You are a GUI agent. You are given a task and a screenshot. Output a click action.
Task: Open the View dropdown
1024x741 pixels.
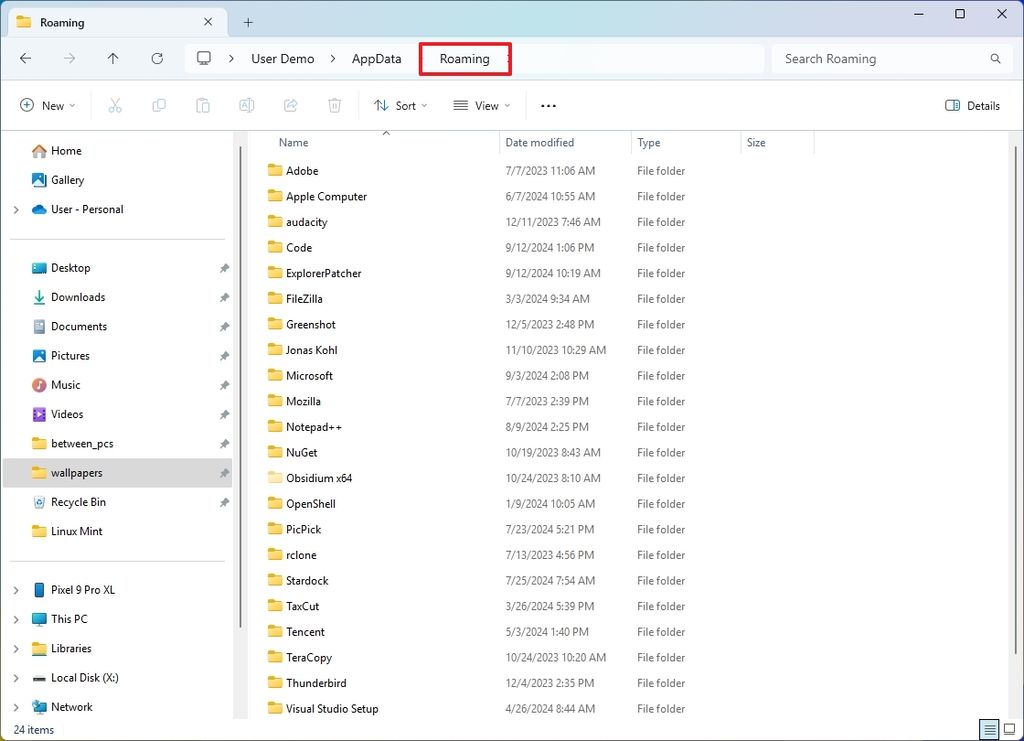(x=481, y=105)
